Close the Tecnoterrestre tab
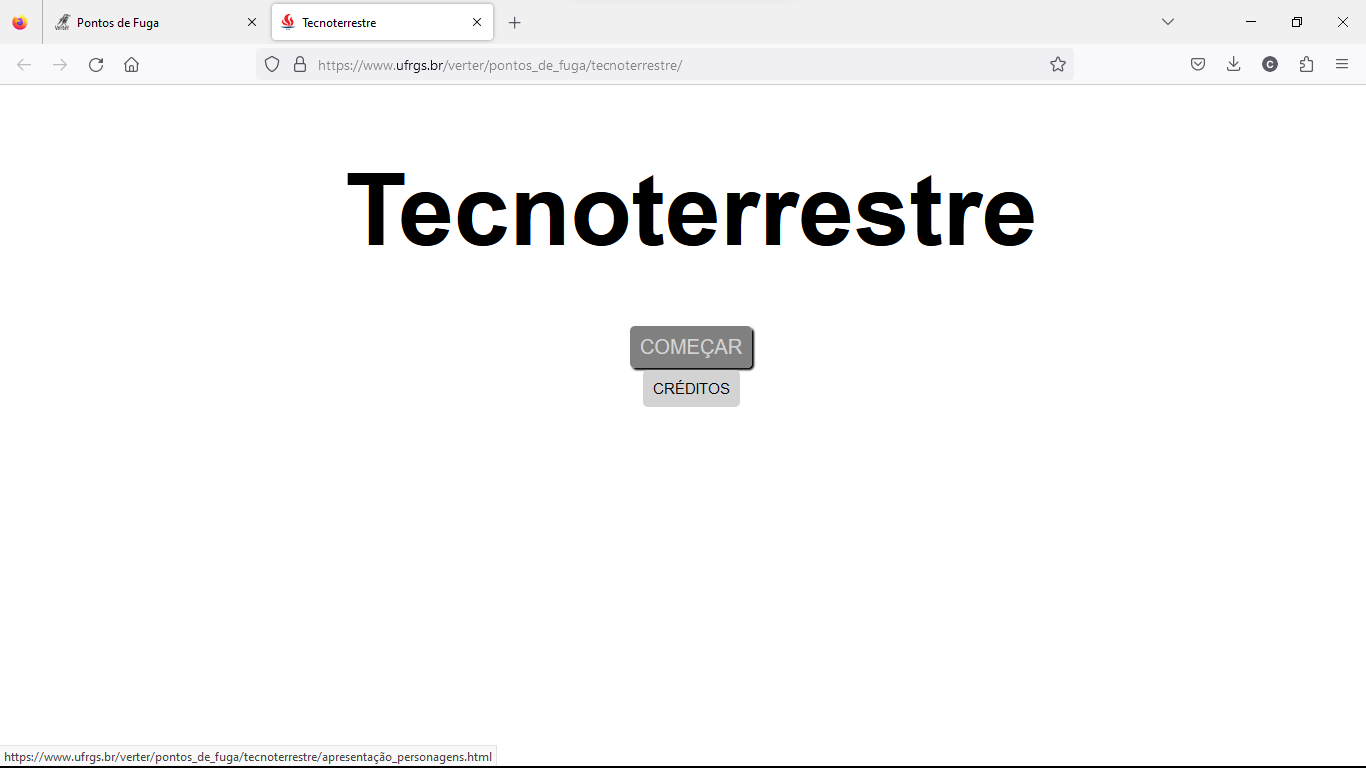 [x=477, y=22]
